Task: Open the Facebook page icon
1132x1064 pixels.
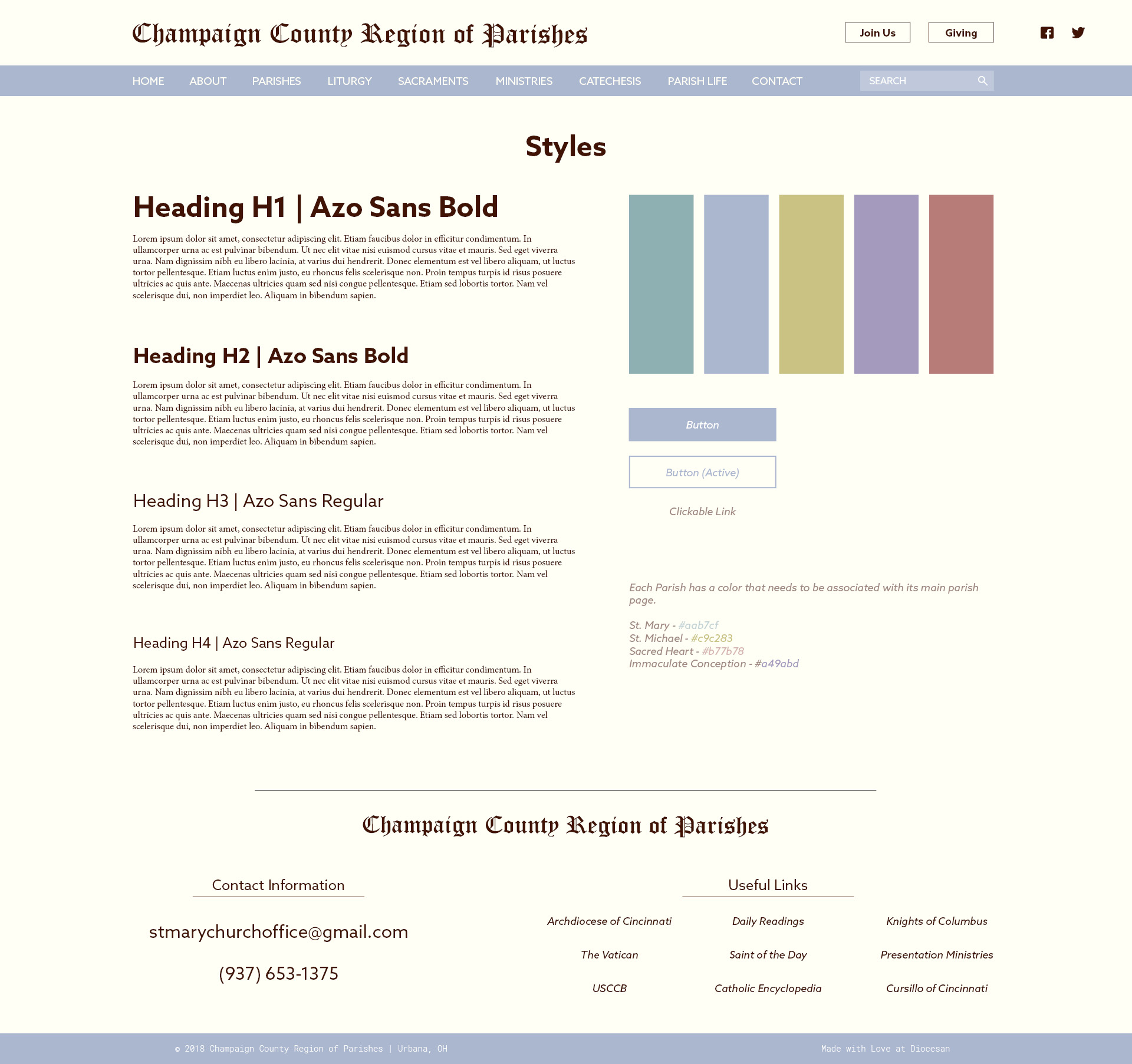Action: (1047, 33)
